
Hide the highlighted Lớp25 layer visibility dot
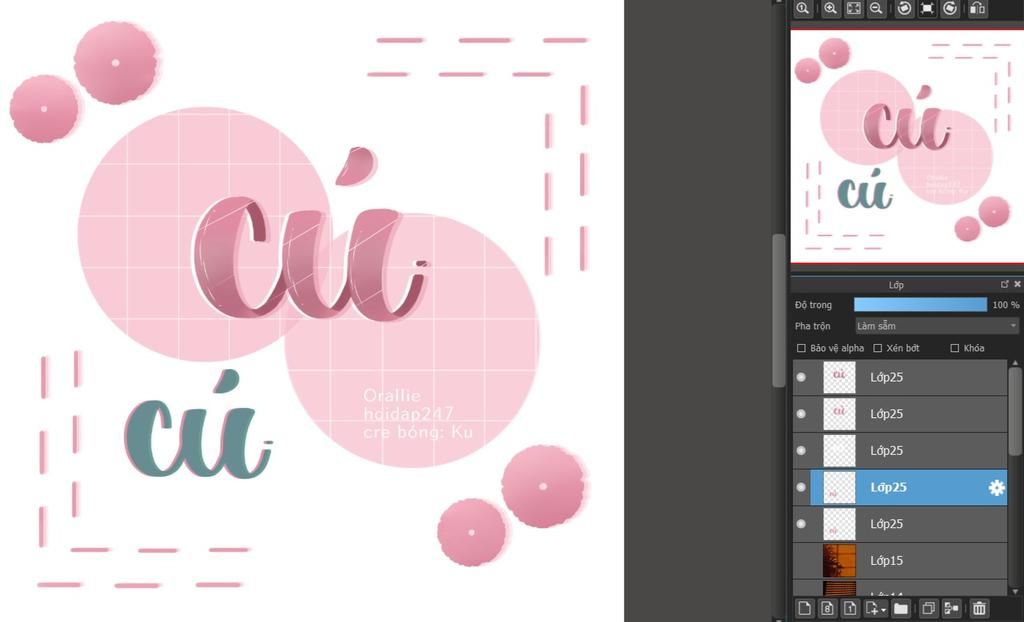(x=801, y=487)
